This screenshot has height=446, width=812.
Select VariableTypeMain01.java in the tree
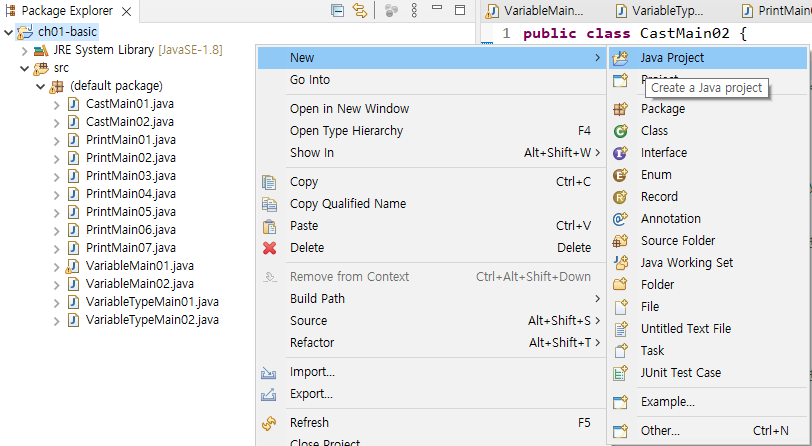tap(152, 302)
